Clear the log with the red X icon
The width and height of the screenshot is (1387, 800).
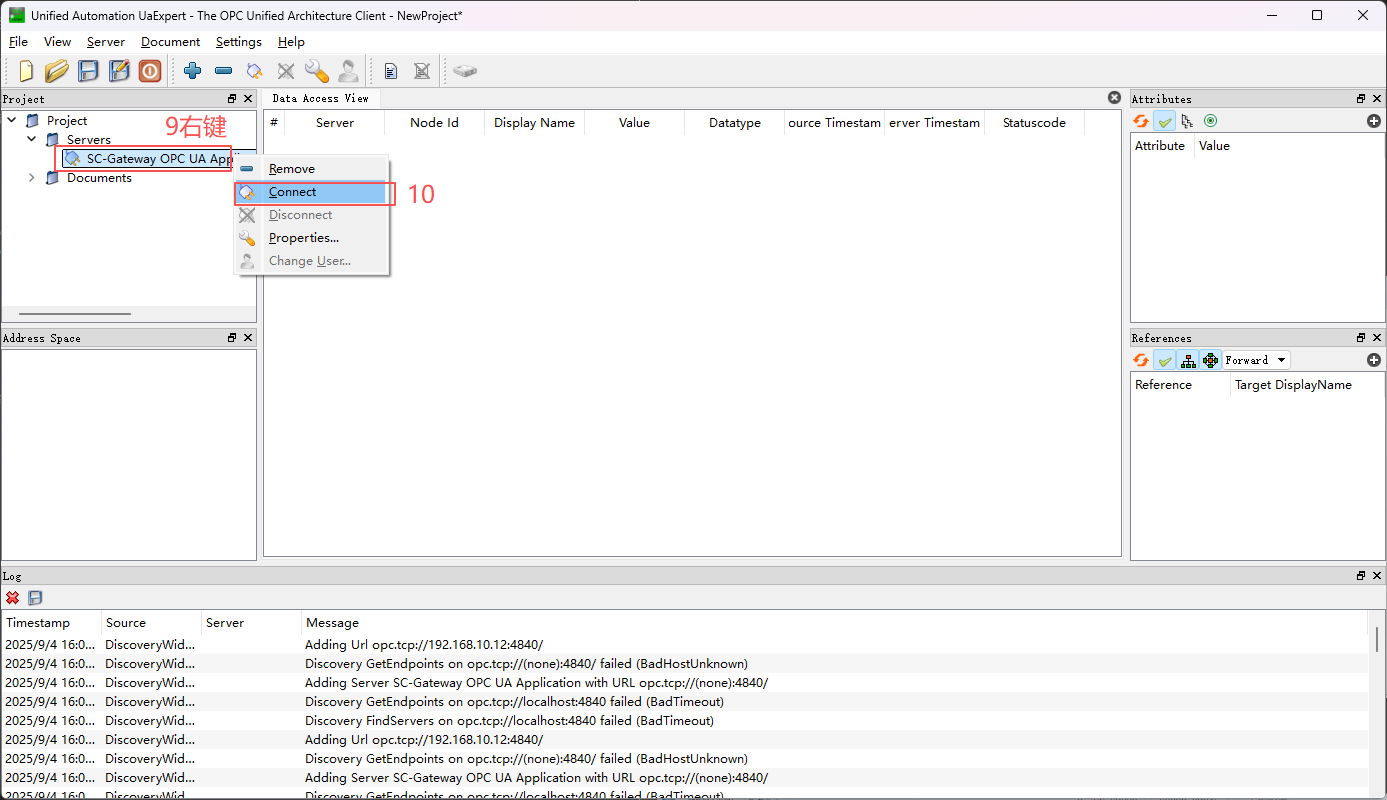coord(13,598)
